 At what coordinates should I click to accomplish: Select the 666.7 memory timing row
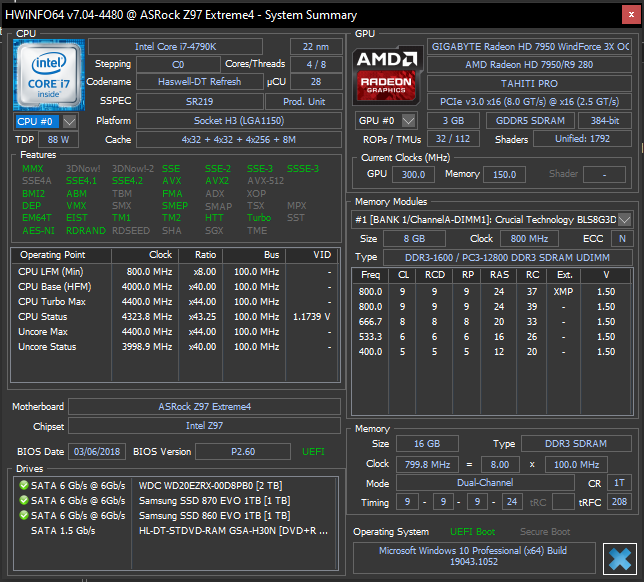click(491, 322)
